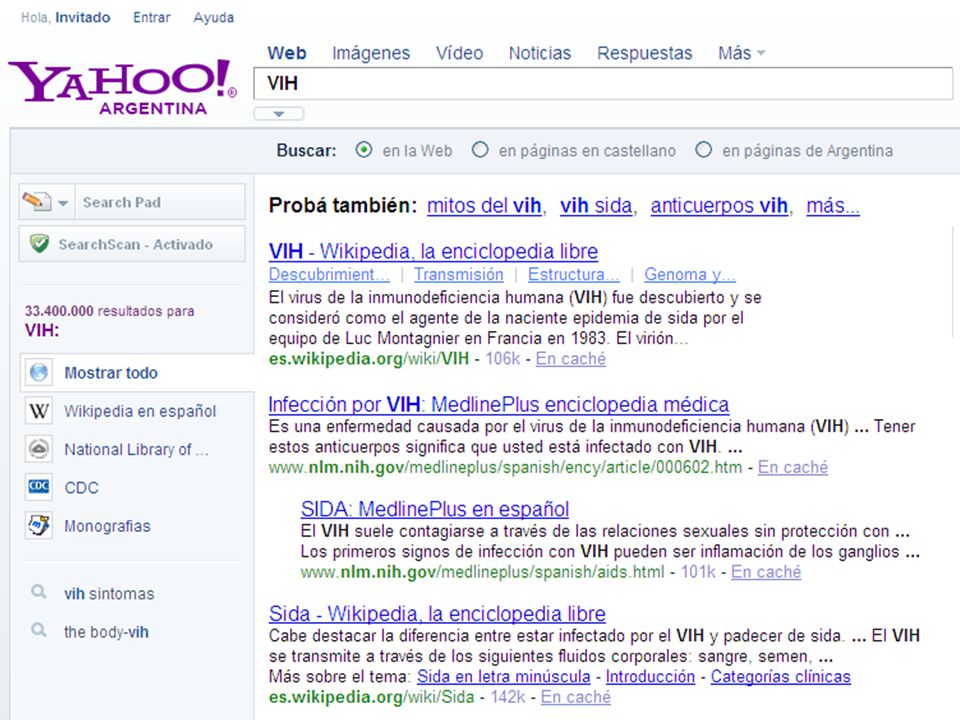Open En caché for es.wikipedia.org/wiki/VIH

tap(571, 359)
